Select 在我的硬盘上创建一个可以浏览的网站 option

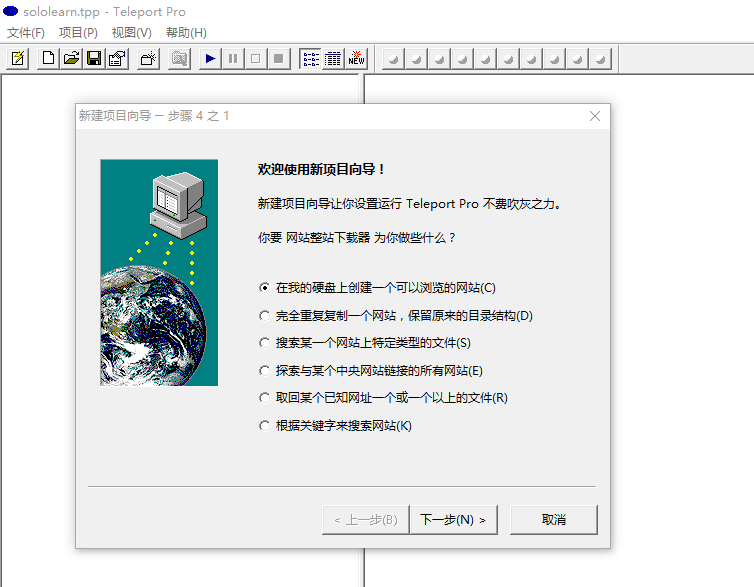pos(377,287)
